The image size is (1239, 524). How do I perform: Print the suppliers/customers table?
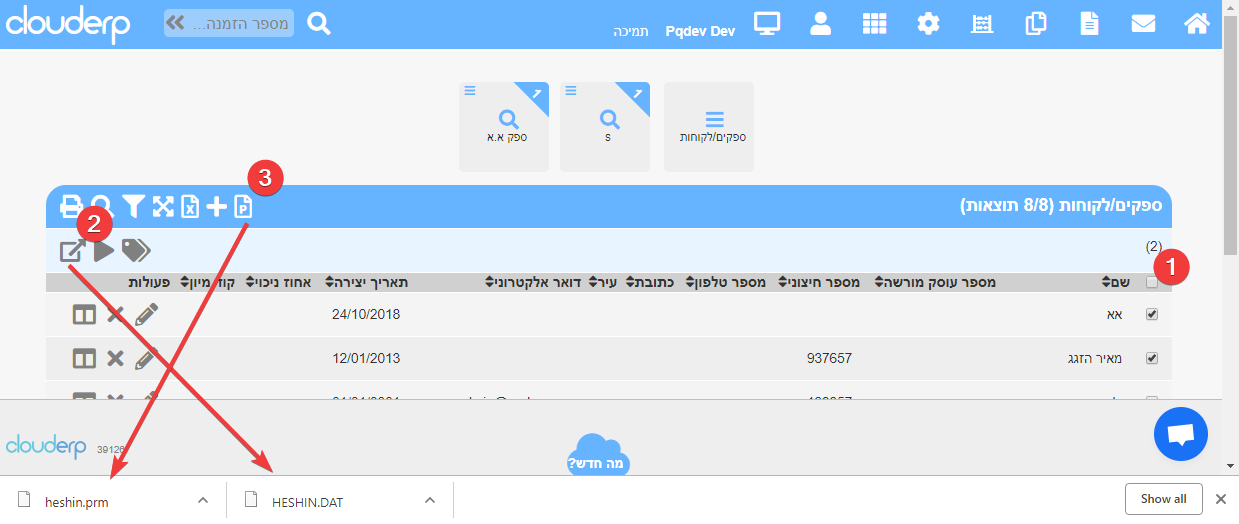point(71,206)
